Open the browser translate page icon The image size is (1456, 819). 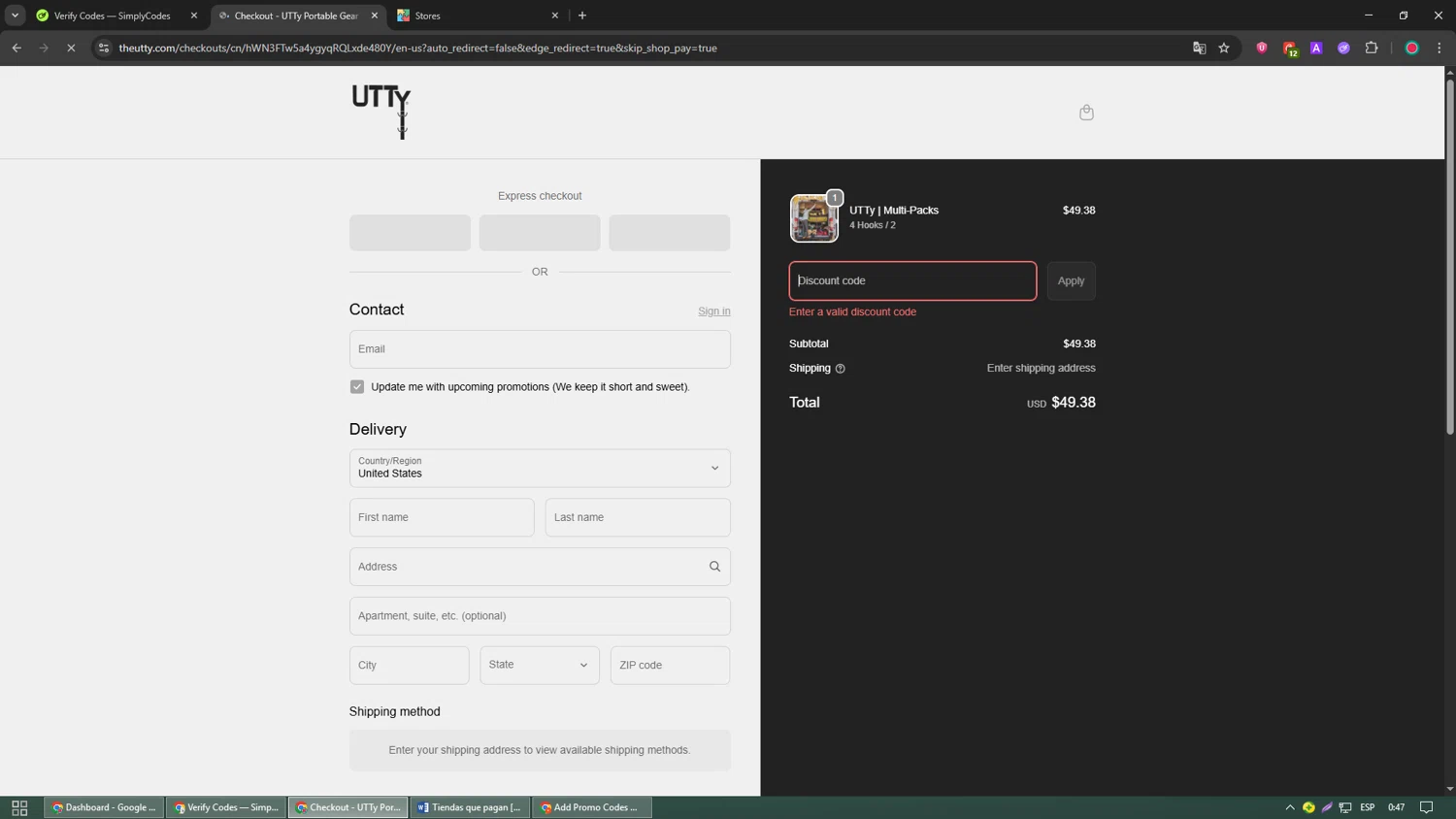(1199, 48)
